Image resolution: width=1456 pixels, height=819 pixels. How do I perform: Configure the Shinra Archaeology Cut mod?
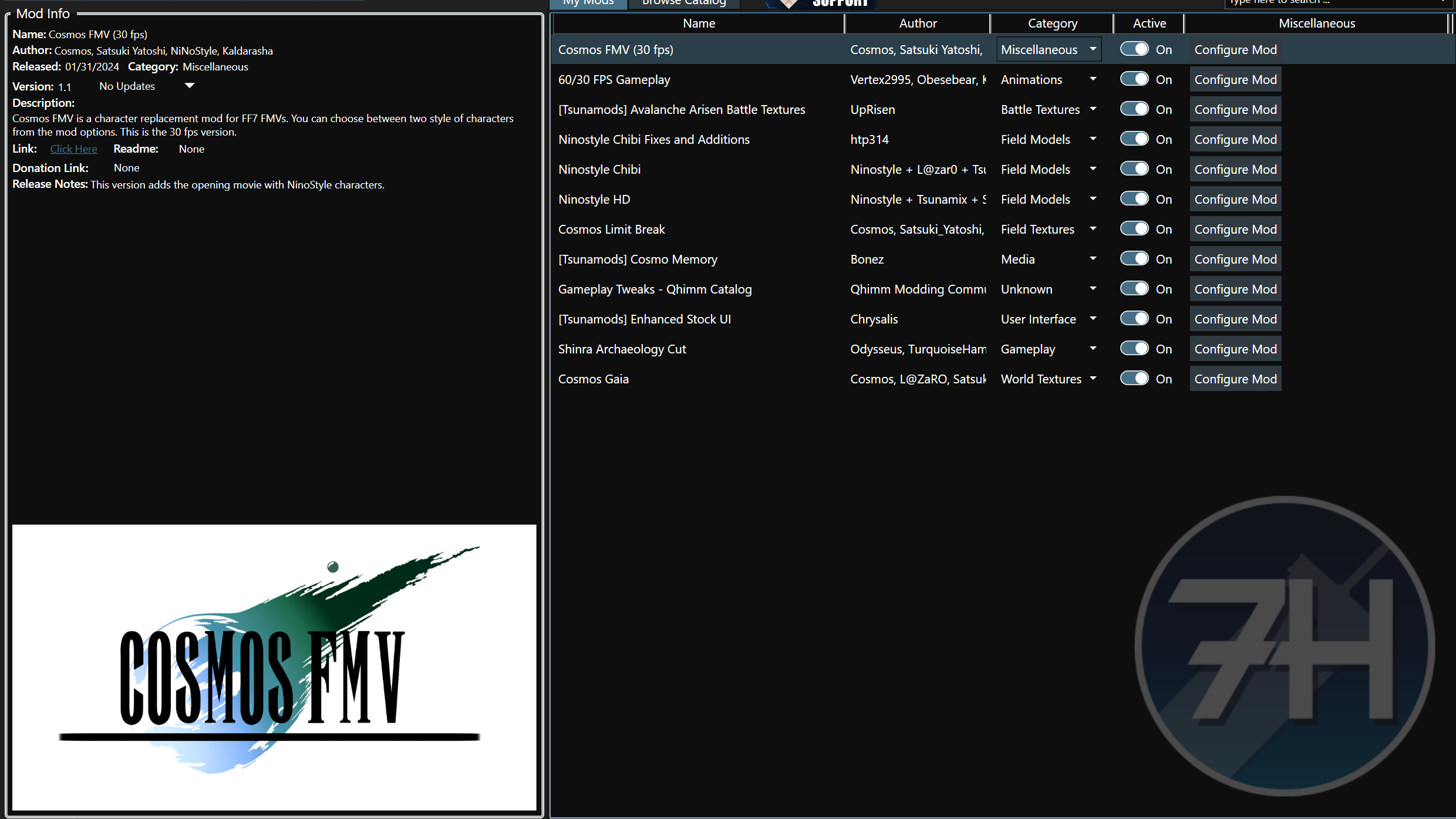(x=1235, y=349)
